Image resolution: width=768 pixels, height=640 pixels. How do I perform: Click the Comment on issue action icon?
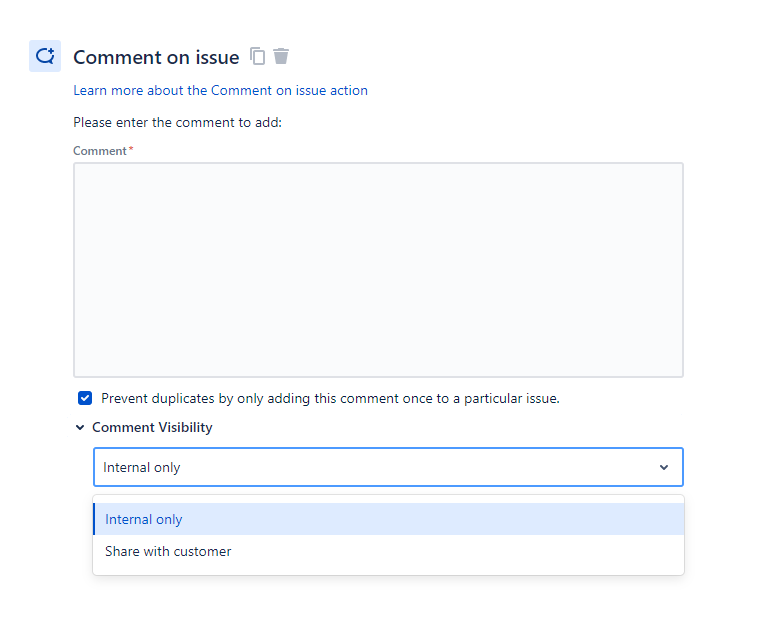(45, 56)
